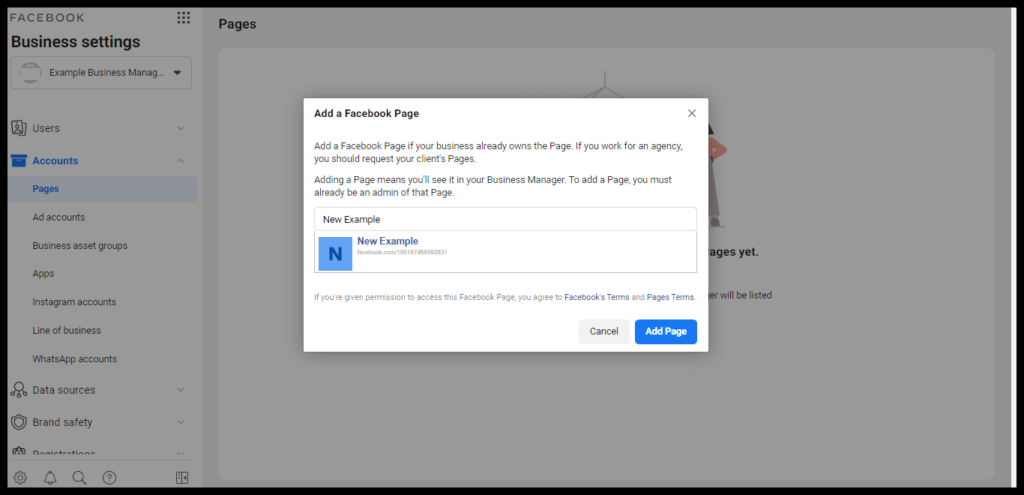This screenshot has width=1024, height=495.
Task: Click the search magnifier icon
Action: tap(80, 478)
